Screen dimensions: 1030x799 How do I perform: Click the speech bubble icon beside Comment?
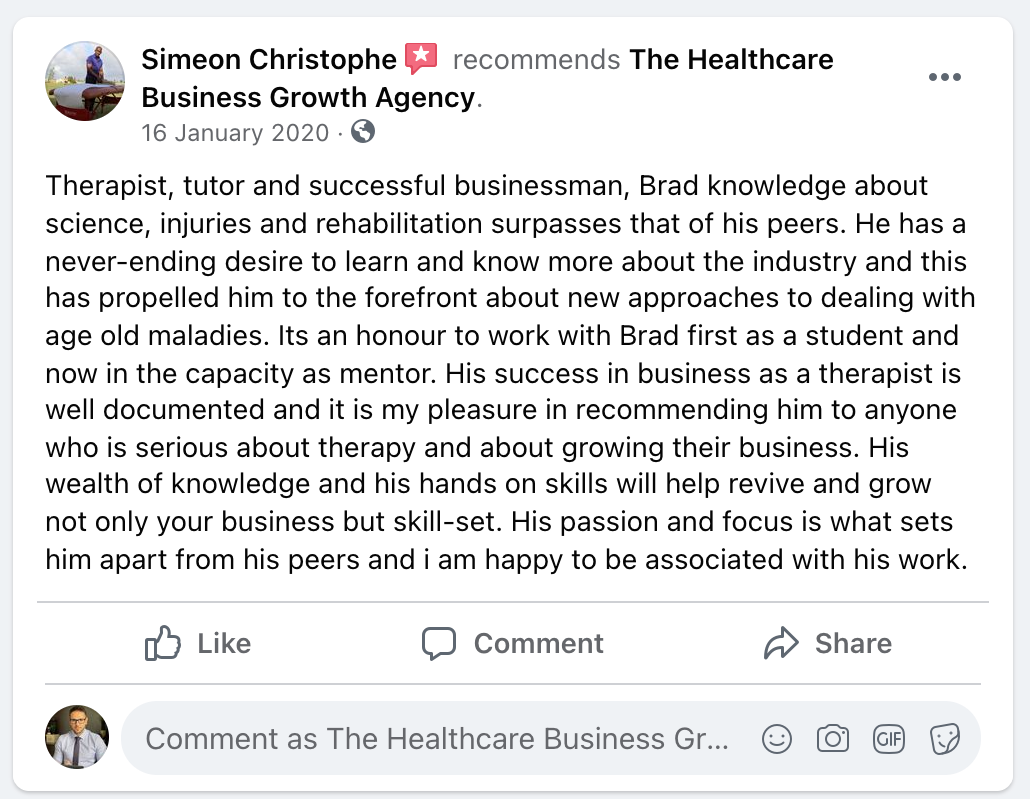tap(439, 643)
